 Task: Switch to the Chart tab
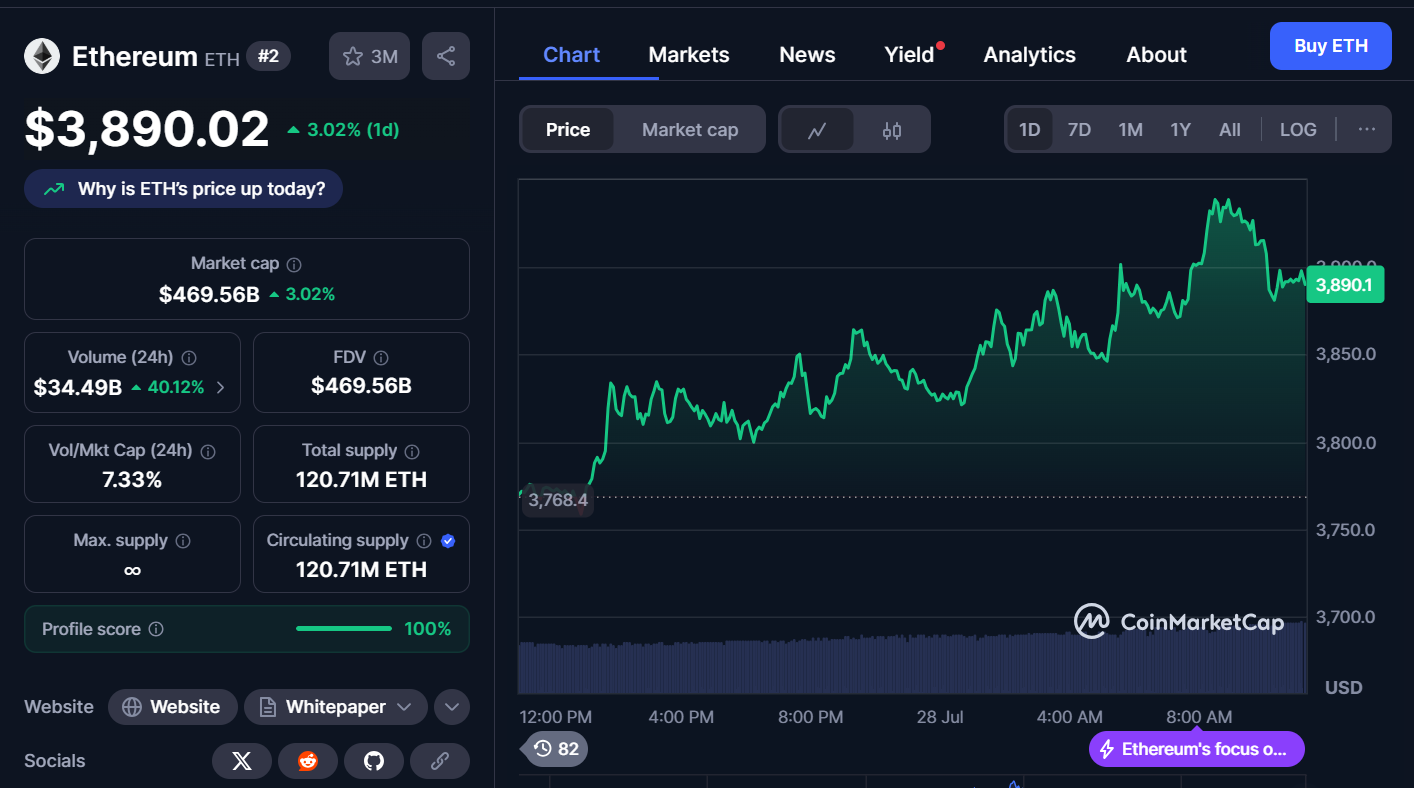[x=571, y=55]
